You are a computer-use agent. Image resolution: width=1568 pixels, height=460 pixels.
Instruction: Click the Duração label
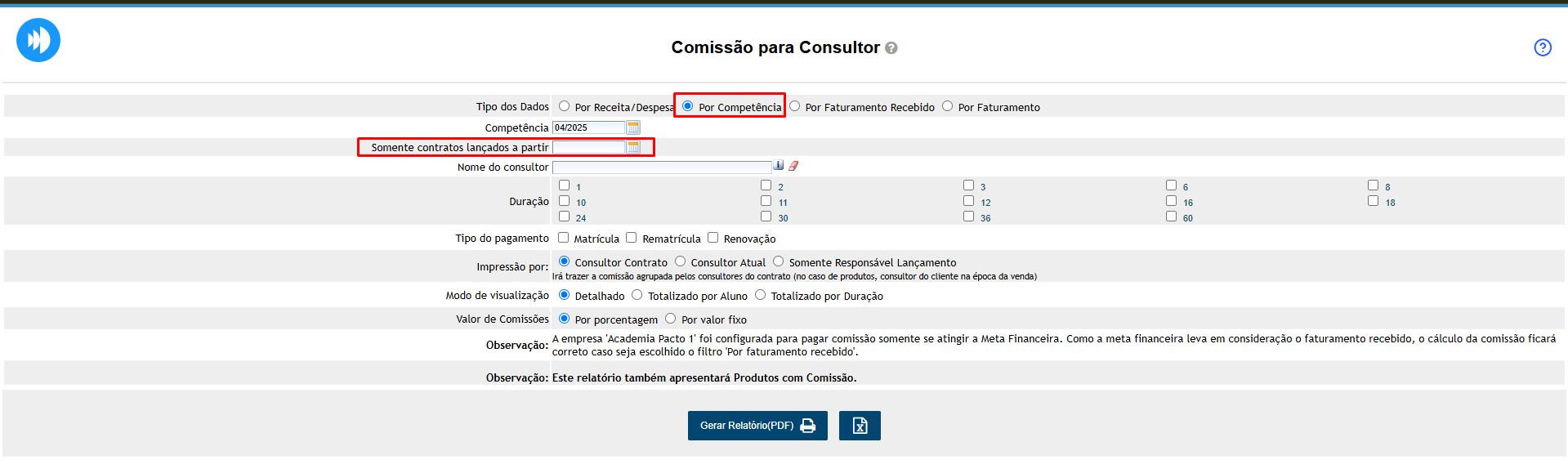(x=529, y=202)
